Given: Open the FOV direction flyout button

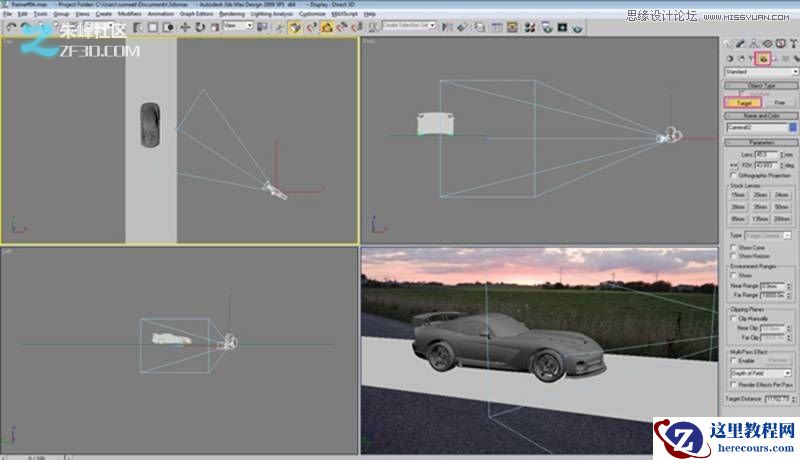Looking at the screenshot, I should pyautogui.click(x=734, y=165).
